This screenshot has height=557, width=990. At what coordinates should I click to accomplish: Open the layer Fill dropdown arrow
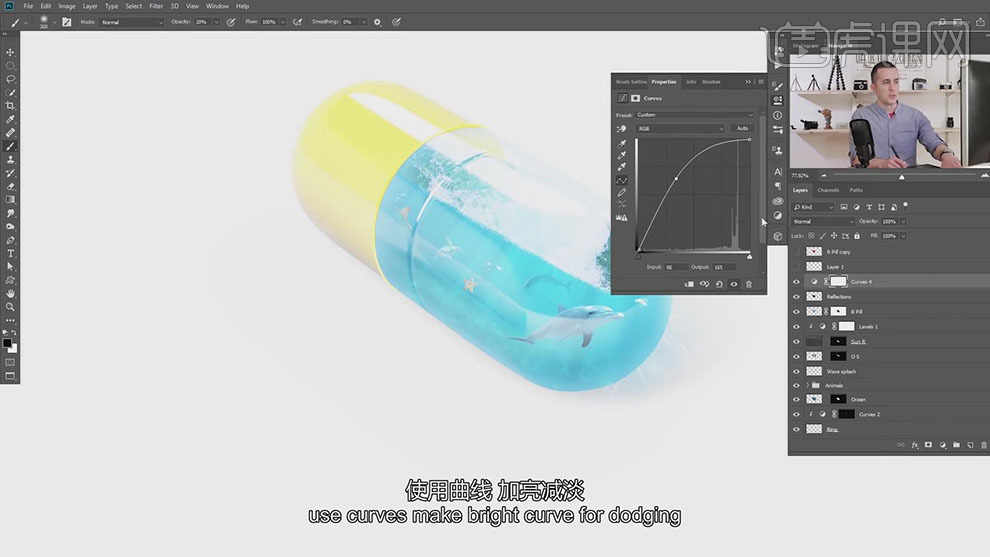(x=903, y=236)
